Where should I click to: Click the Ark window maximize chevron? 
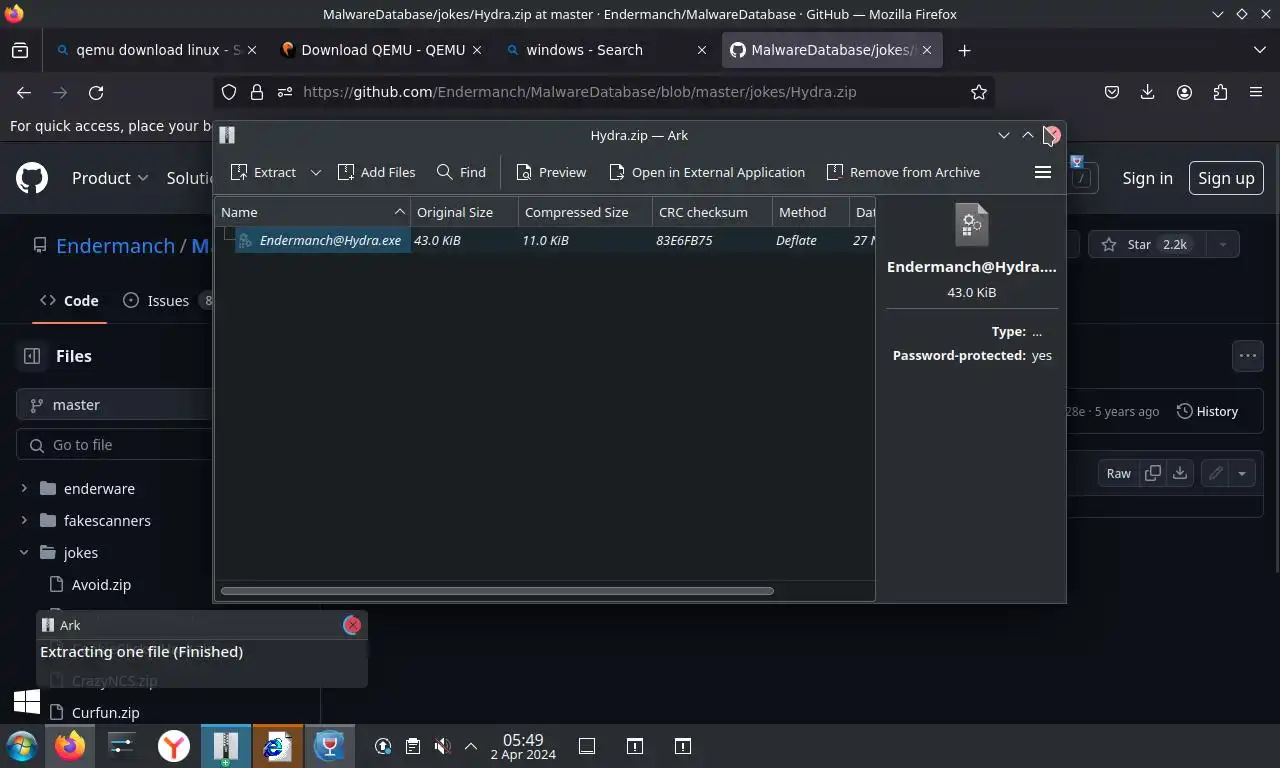point(1027,135)
